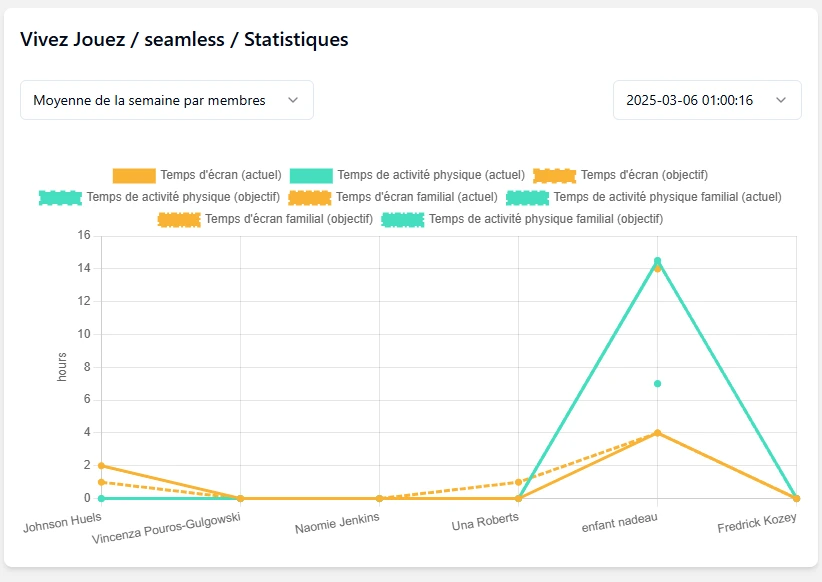Click the 'Temps d'écran (actuel)' legend label
The image size is (822, 582).
(x=221, y=175)
